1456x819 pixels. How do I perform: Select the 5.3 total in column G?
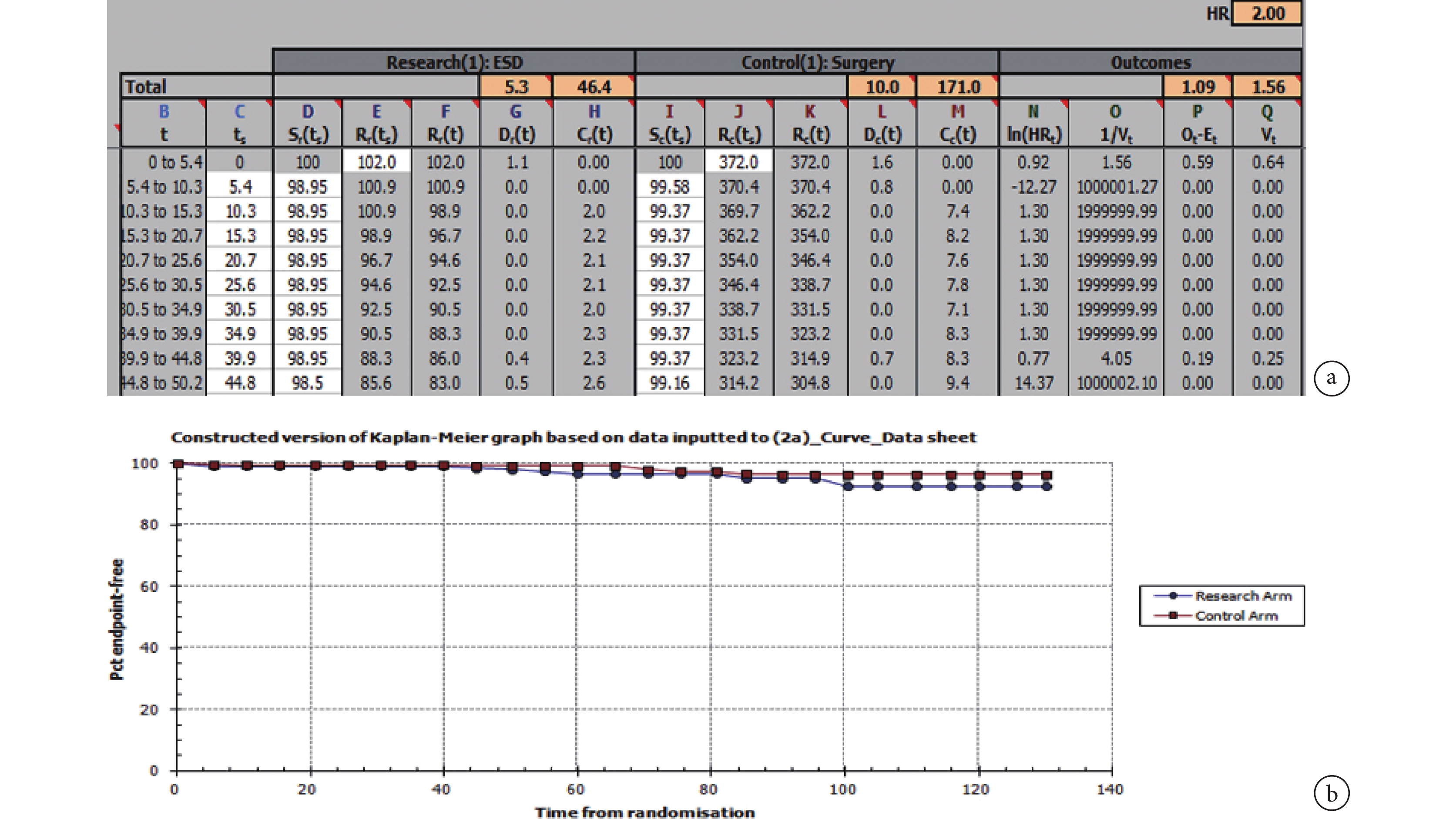pos(516,87)
